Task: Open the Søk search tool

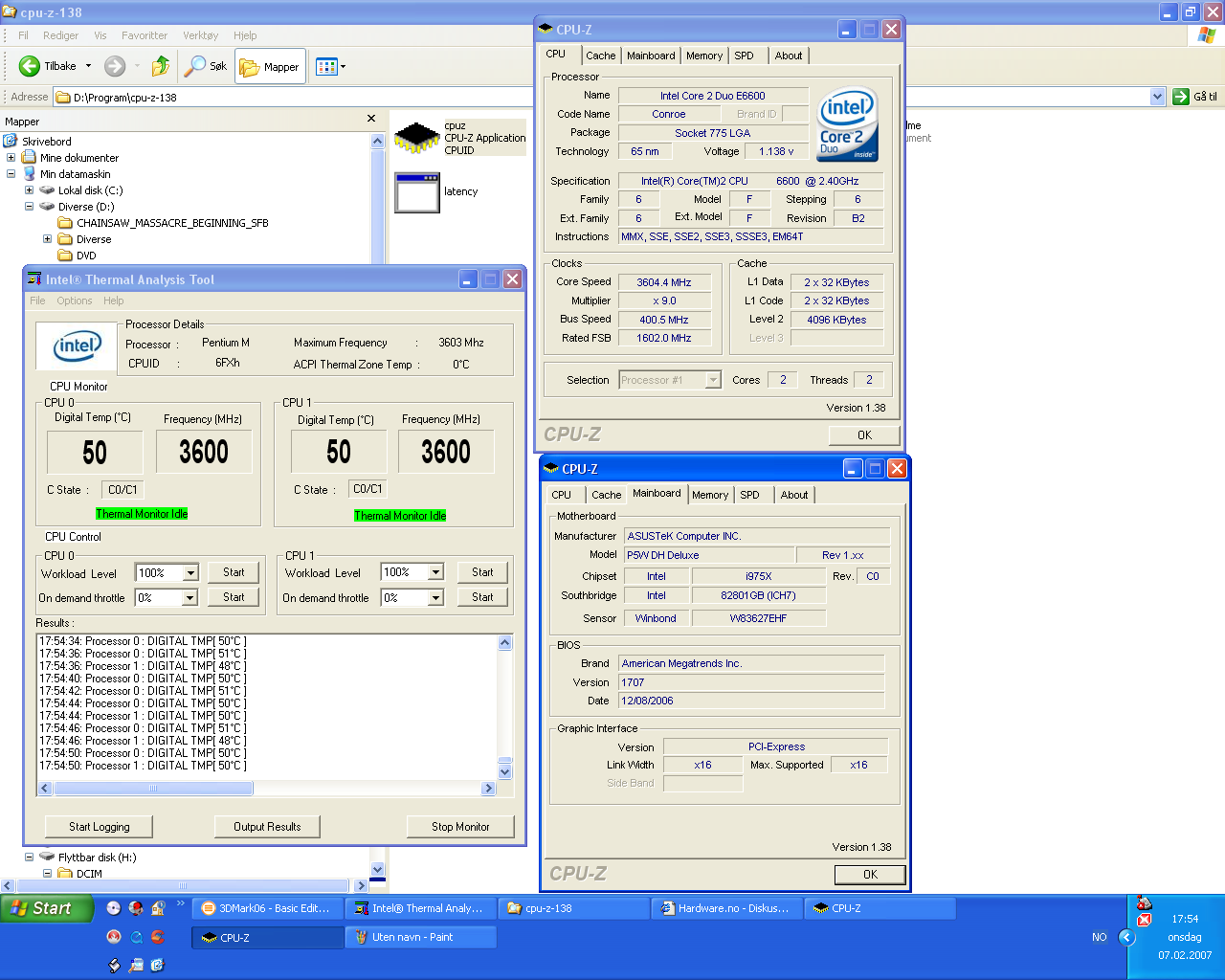Action: (206, 66)
